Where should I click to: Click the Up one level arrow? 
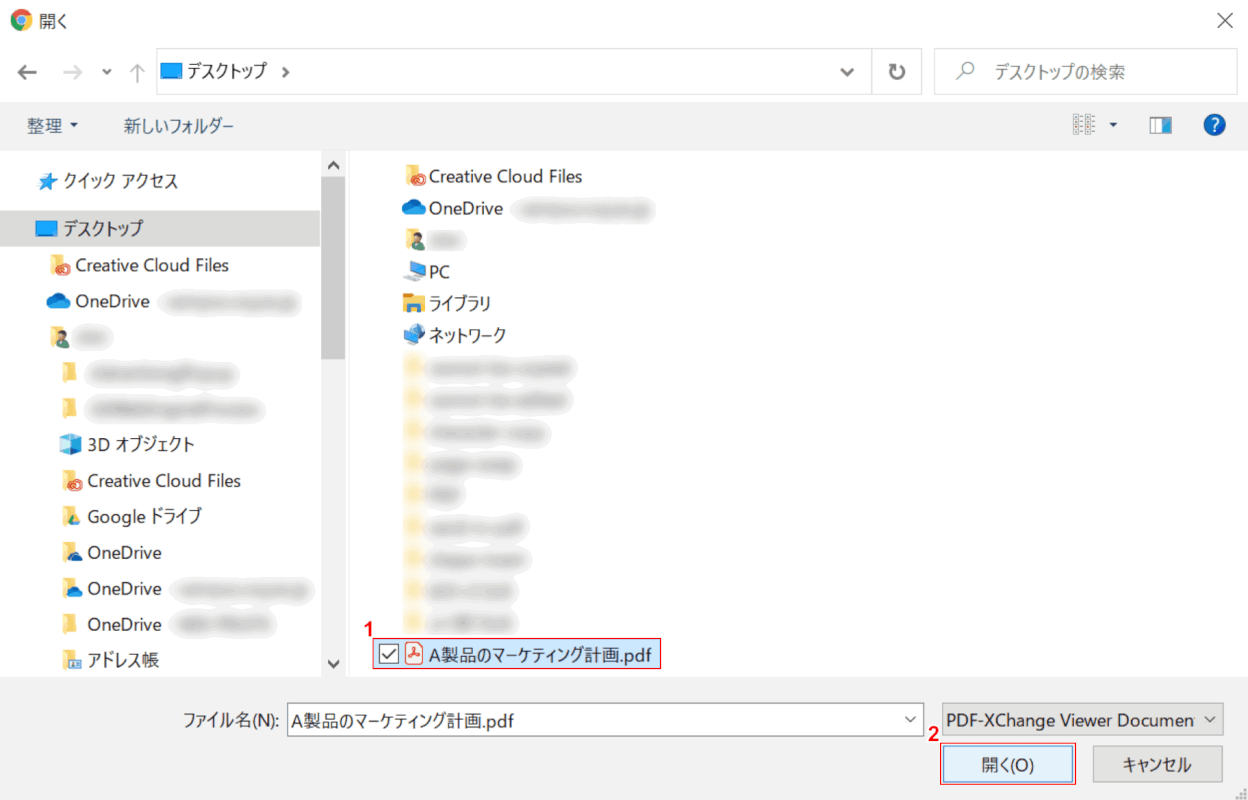pyautogui.click(x=137, y=72)
